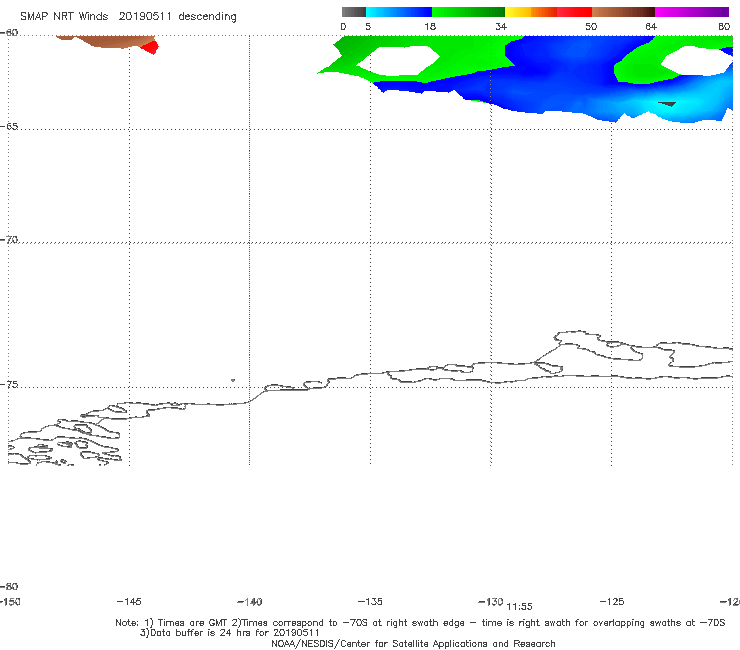Click the colorbar label '34'
This screenshot has height=650, width=740.
[501, 26]
